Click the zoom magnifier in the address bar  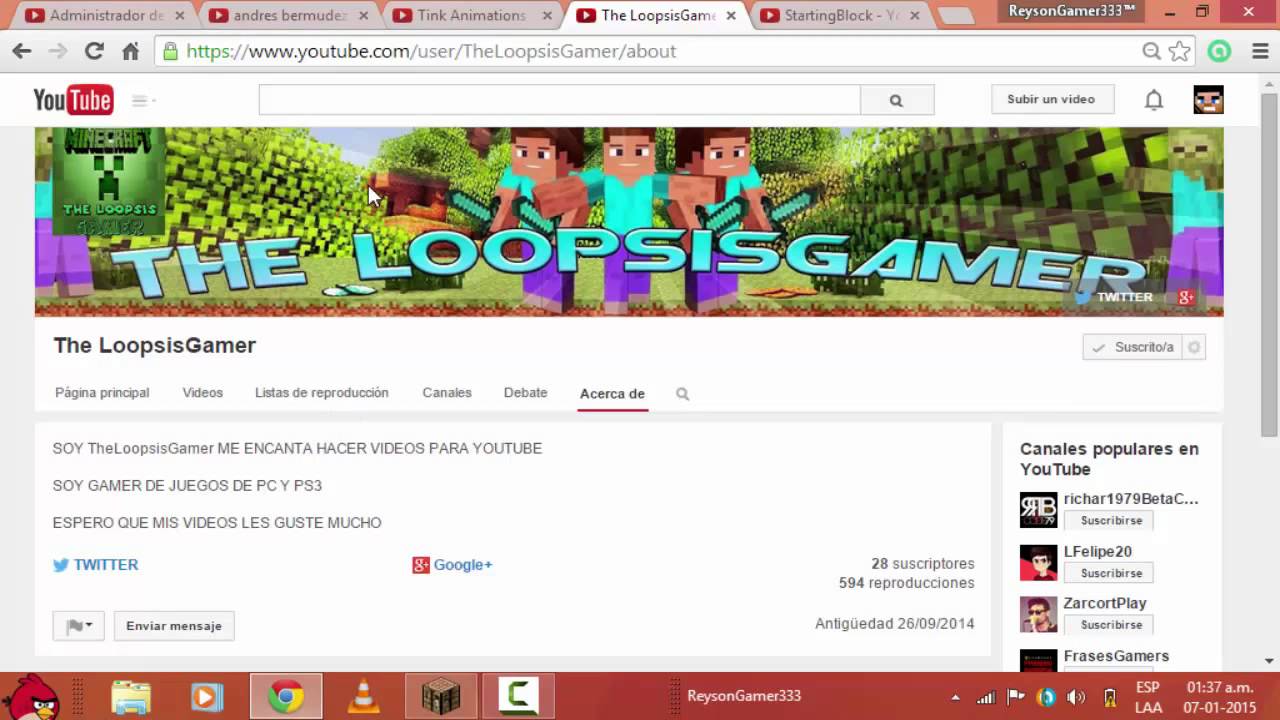click(x=1152, y=51)
